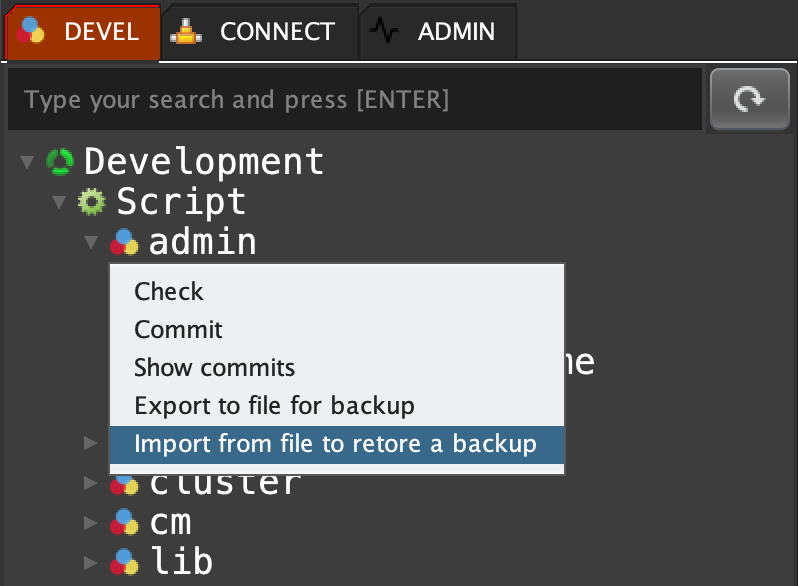Choose Check from the context menu
Viewport: 798px width, 586px height.
(169, 292)
